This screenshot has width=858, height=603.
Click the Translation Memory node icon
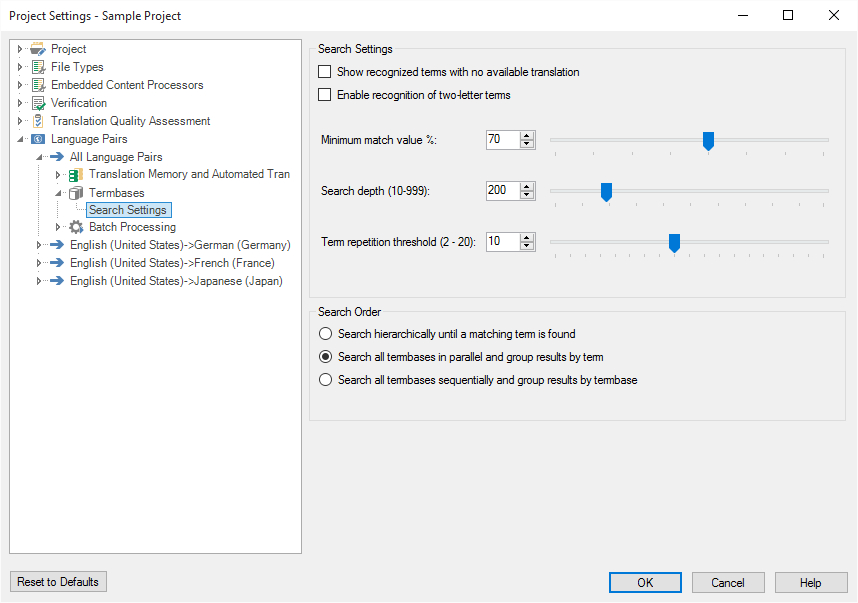(x=76, y=175)
